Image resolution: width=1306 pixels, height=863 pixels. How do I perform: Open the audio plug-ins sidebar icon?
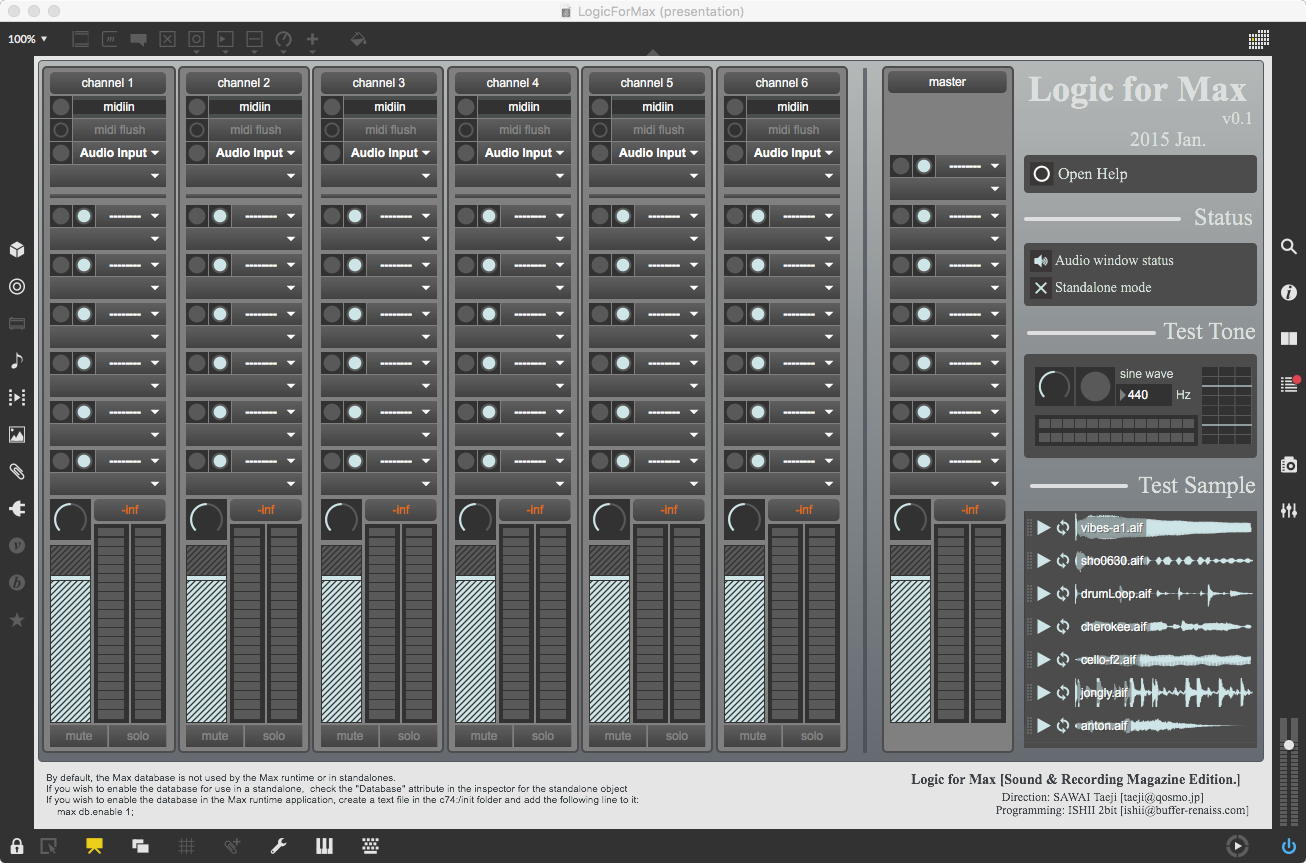coord(17,509)
